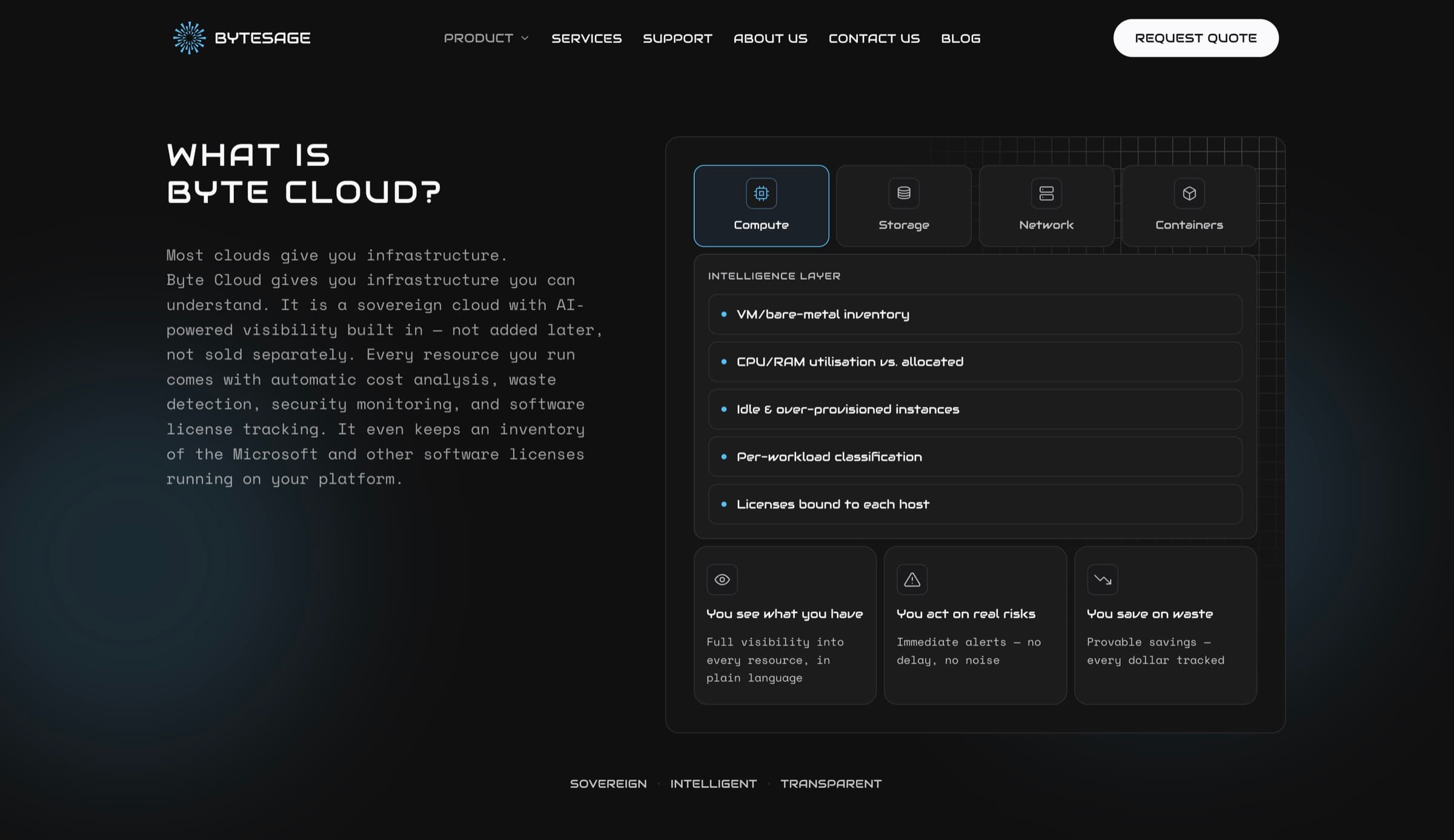The height and width of the screenshot is (840, 1454).
Task: Click the Bytesage starburst logo icon
Action: pyautogui.click(x=189, y=38)
